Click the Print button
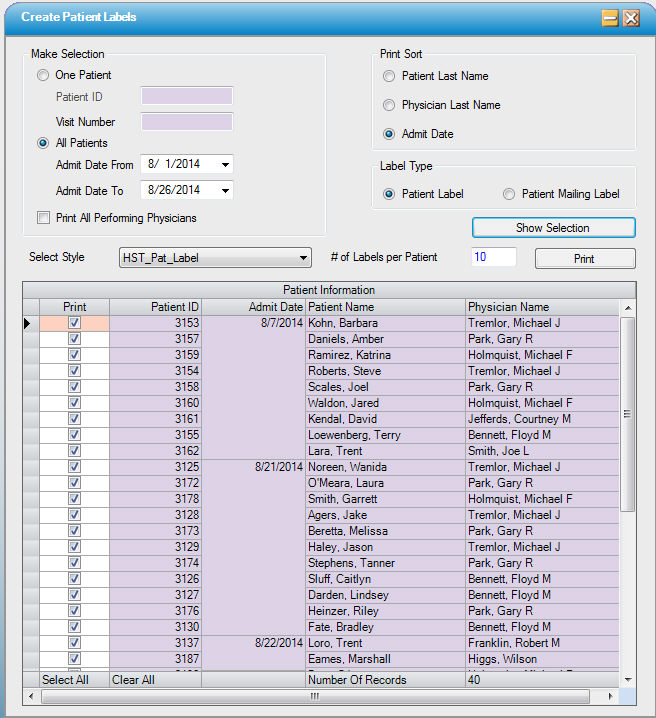This screenshot has width=656, height=718. (584, 259)
